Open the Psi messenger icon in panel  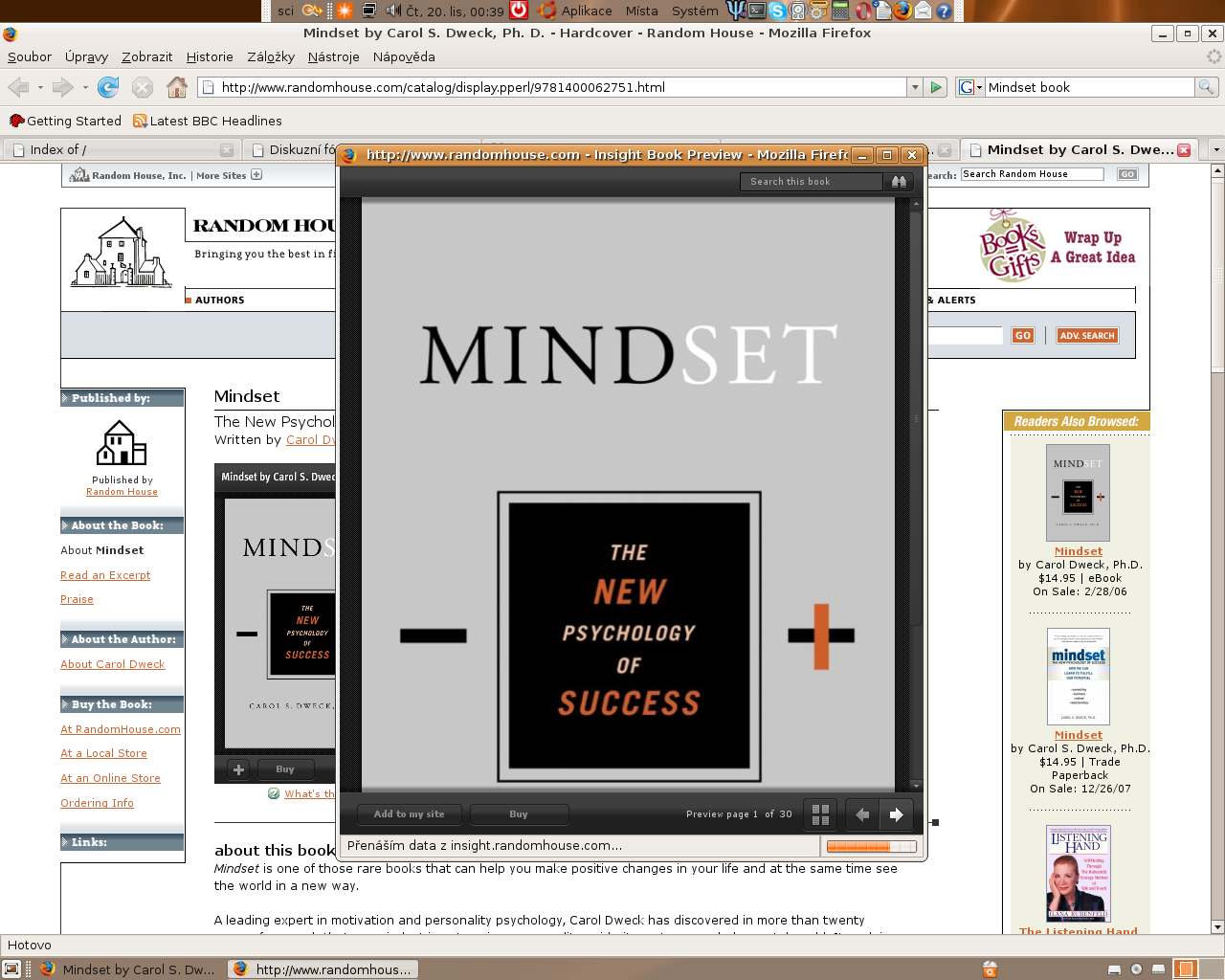tap(736, 11)
